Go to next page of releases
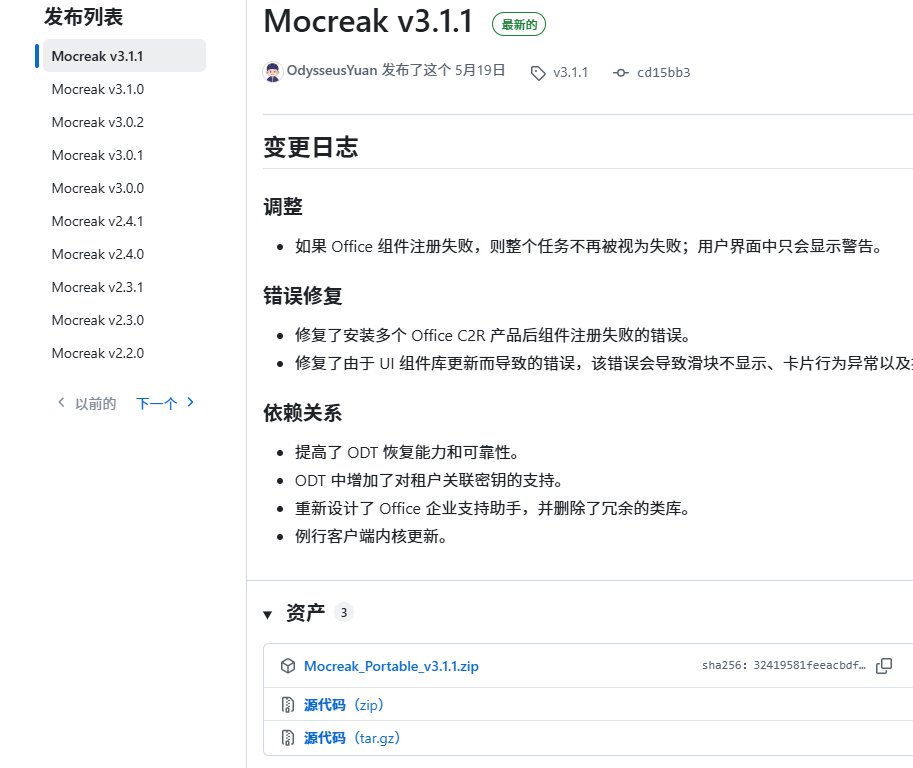913x768 pixels. coord(165,403)
